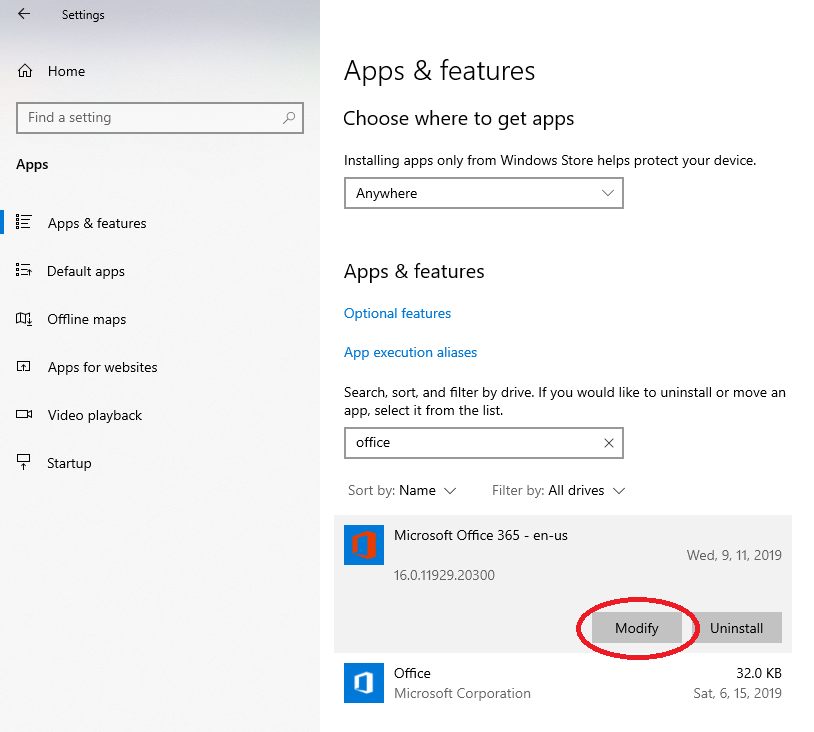This screenshot has width=814, height=732.
Task: Open the Home settings page
Action: (66, 71)
